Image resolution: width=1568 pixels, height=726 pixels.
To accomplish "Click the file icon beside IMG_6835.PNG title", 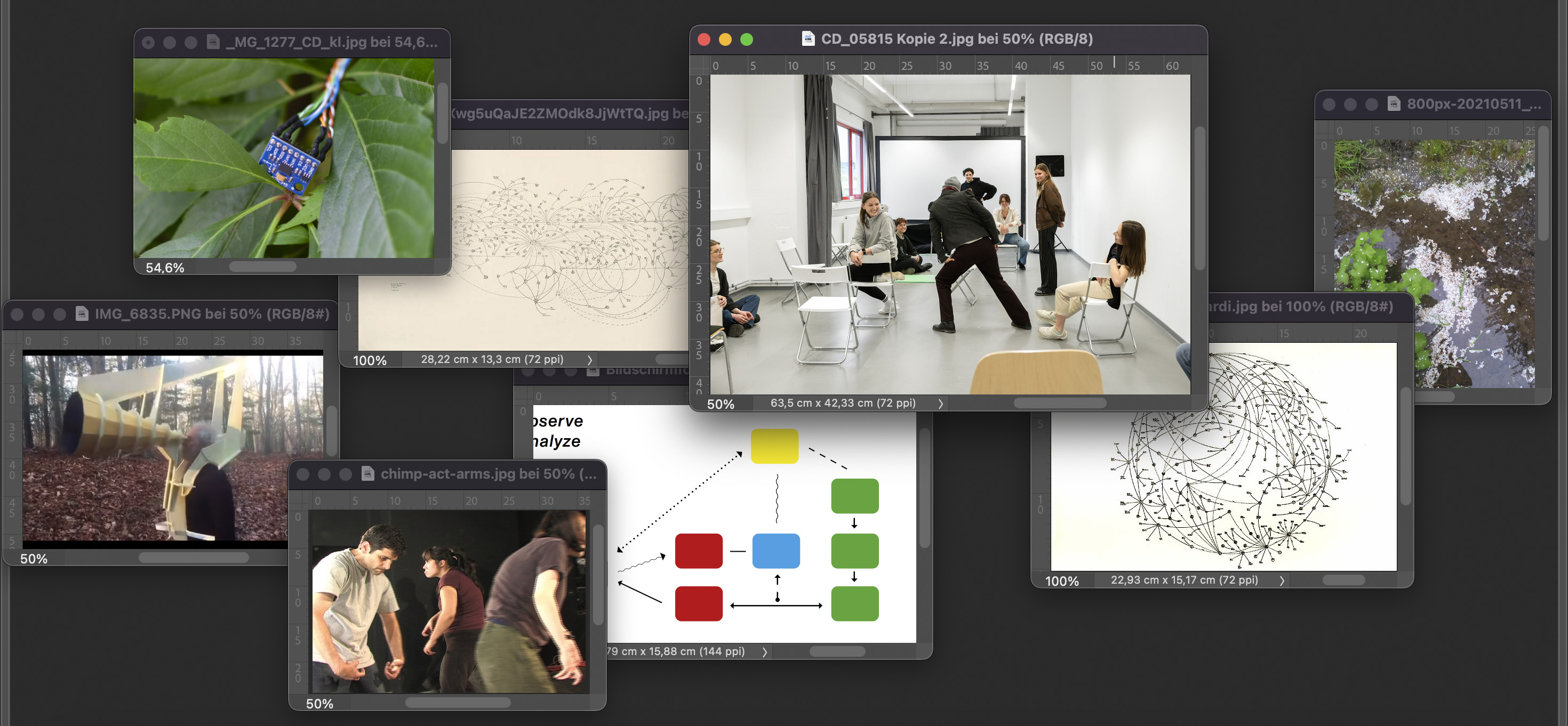I will 82,314.
